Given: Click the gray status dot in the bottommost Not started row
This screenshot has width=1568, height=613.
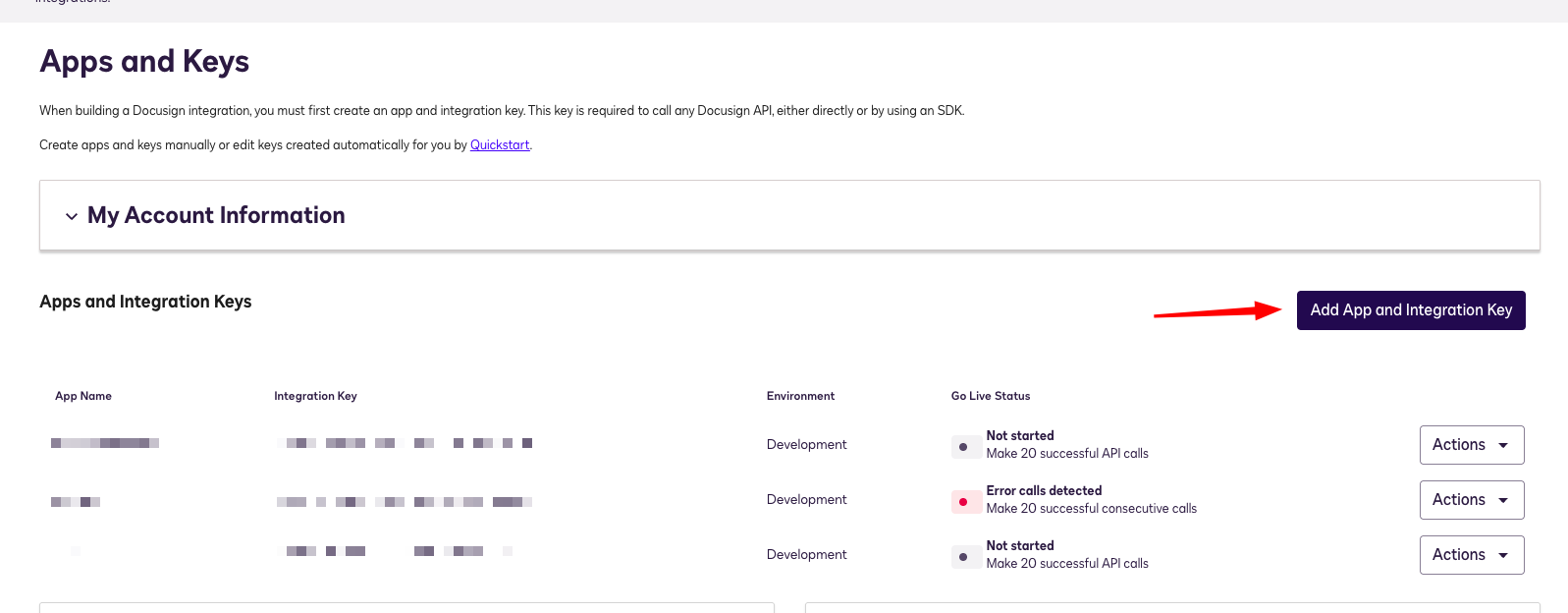Looking at the screenshot, I should pos(963,557).
